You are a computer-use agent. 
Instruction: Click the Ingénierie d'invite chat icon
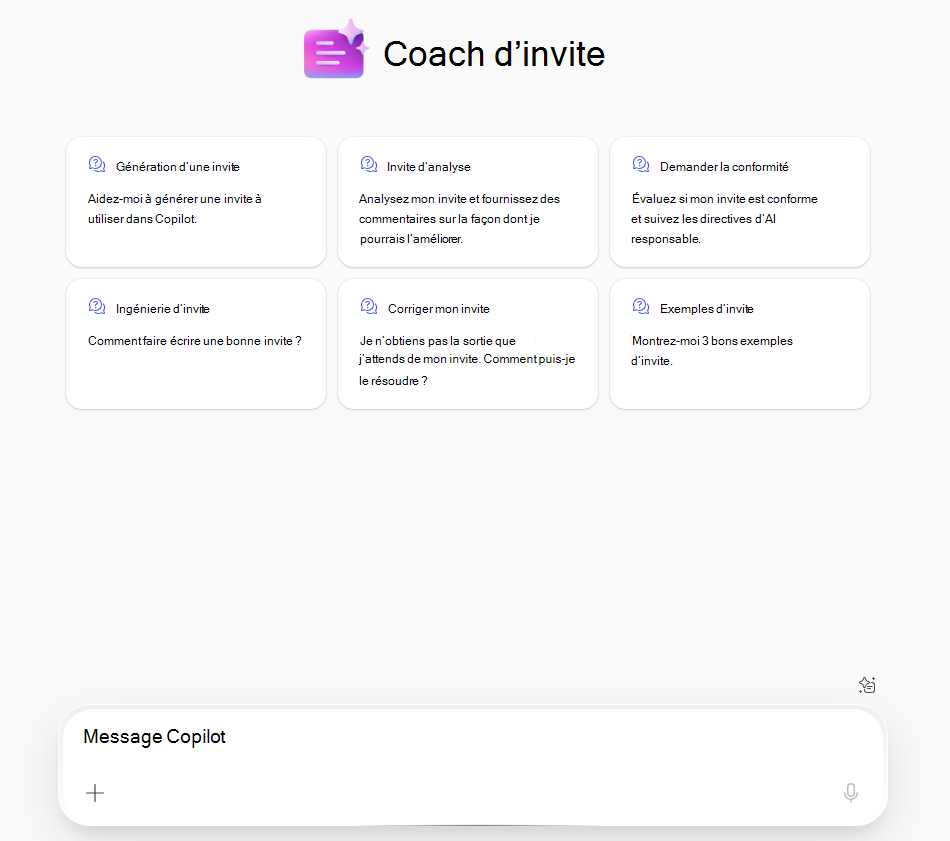coord(97,306)
